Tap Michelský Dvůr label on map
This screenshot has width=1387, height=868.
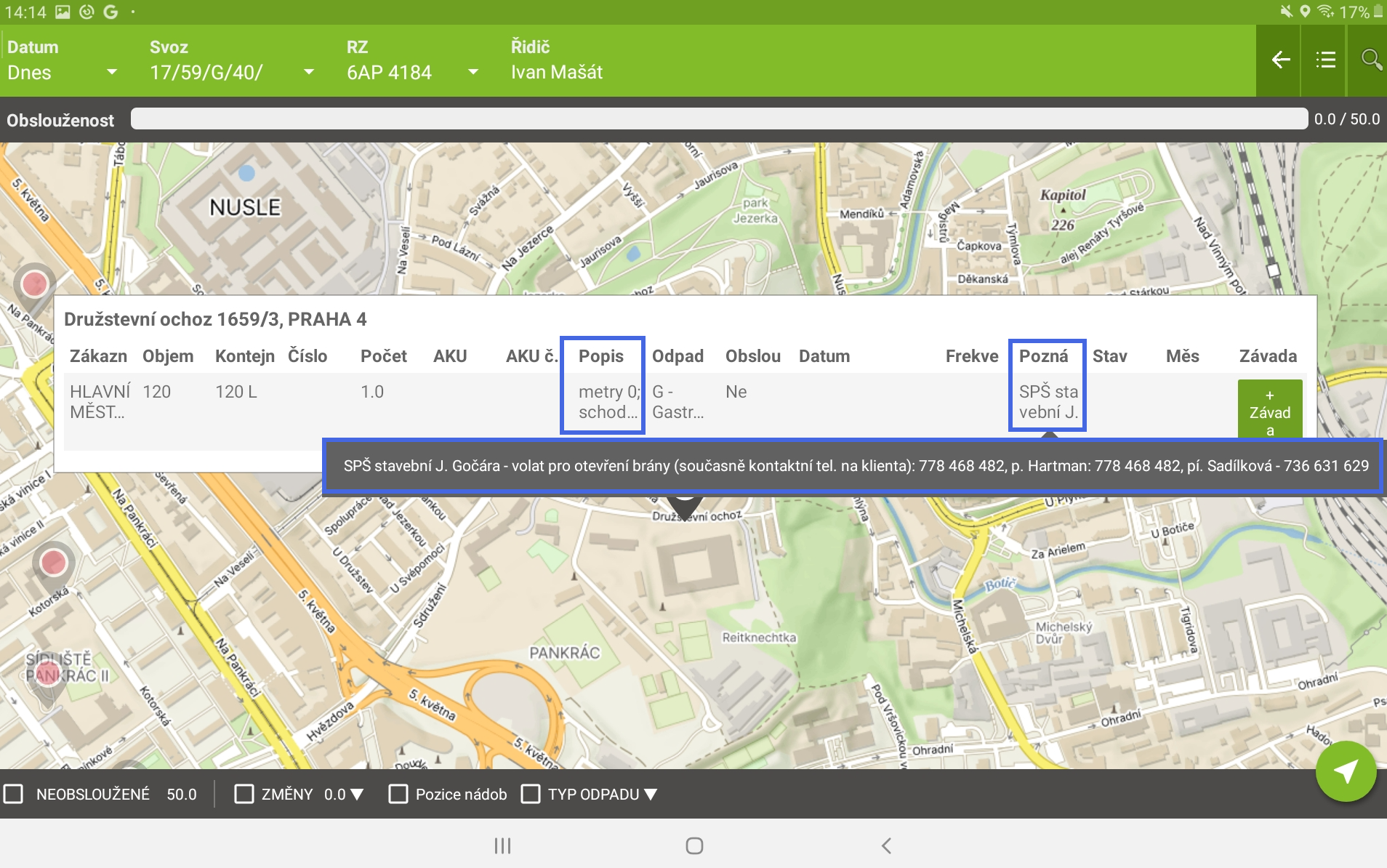(x=1064, y=632)
